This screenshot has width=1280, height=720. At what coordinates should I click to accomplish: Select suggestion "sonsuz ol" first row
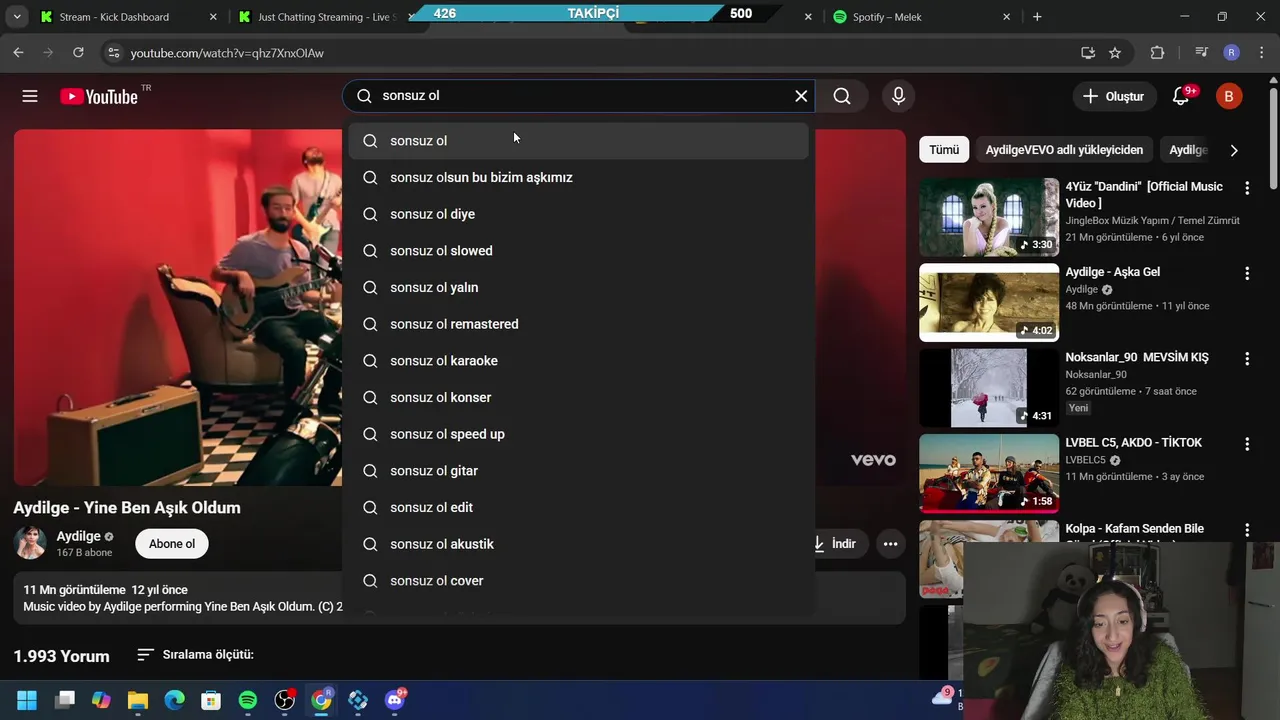(x=578, y=141)
